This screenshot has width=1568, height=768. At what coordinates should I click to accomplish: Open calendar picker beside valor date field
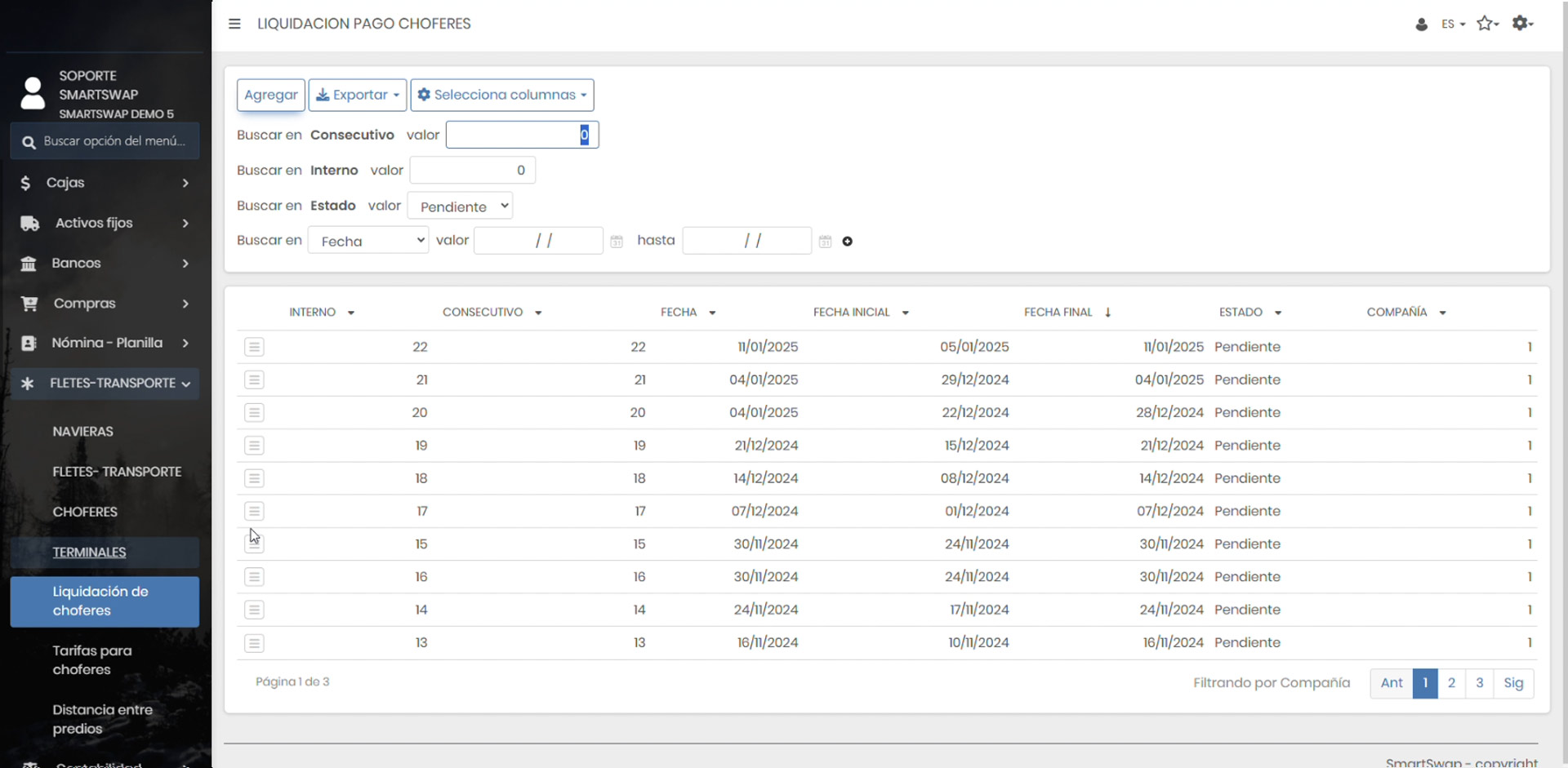[617, 242]
